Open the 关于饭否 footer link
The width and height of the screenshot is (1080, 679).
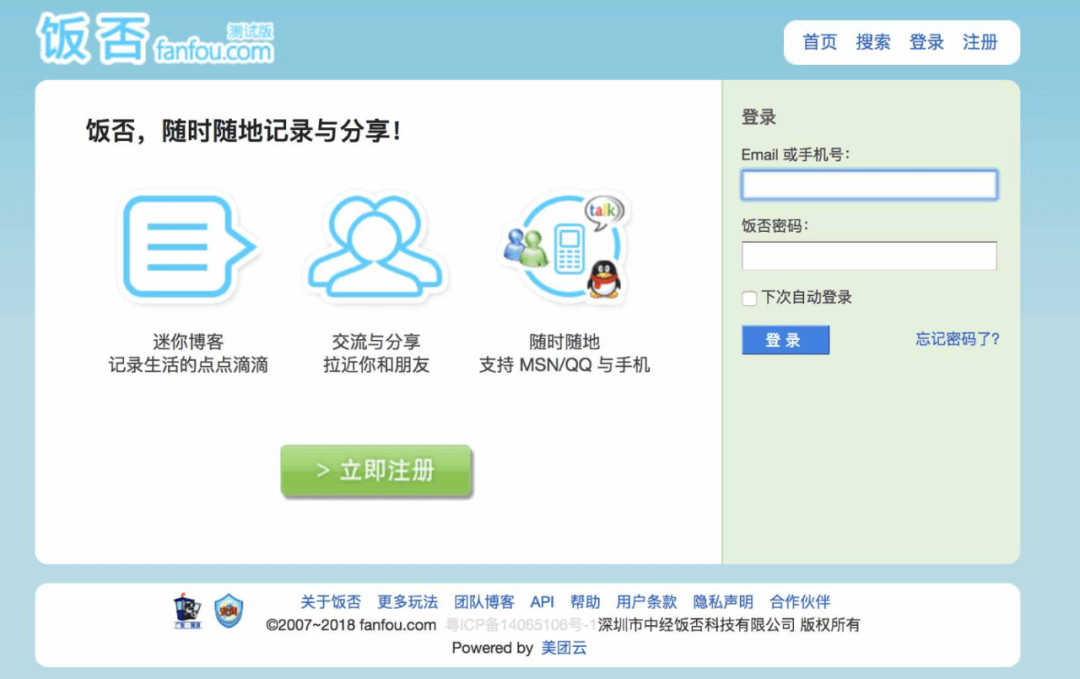coord(331,601)
